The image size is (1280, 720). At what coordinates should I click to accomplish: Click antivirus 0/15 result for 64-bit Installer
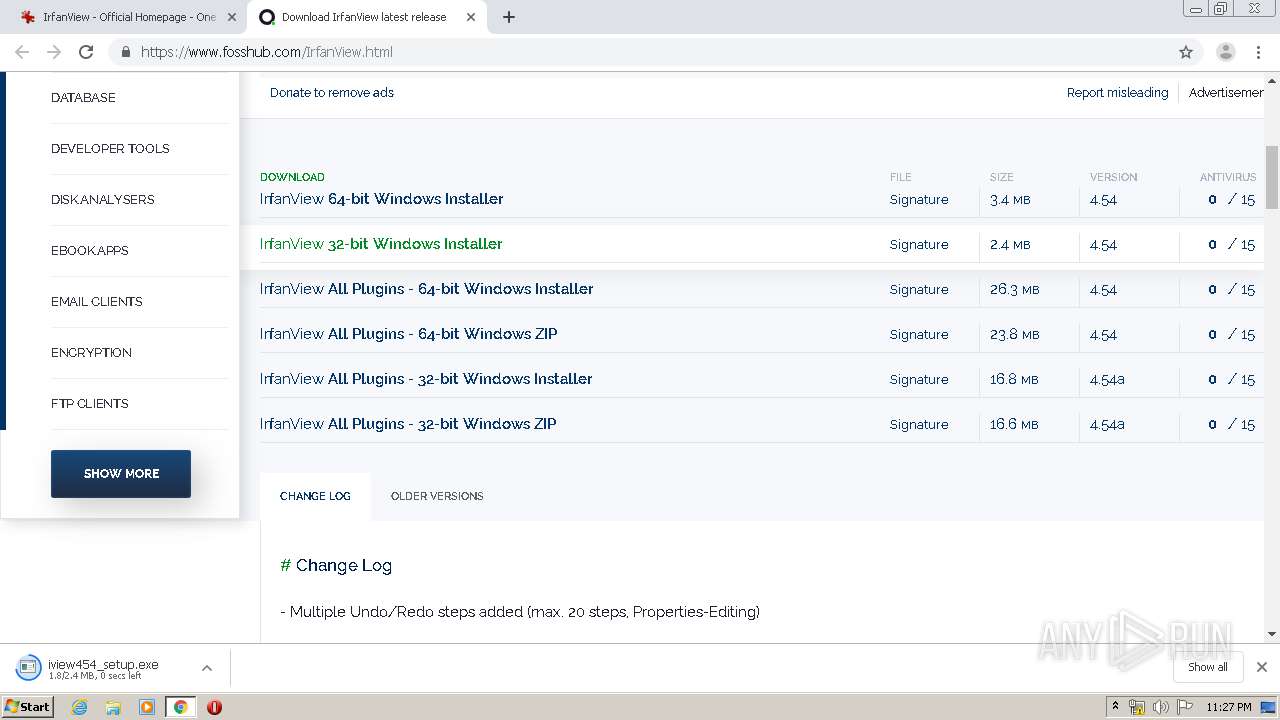point(1231,200)
